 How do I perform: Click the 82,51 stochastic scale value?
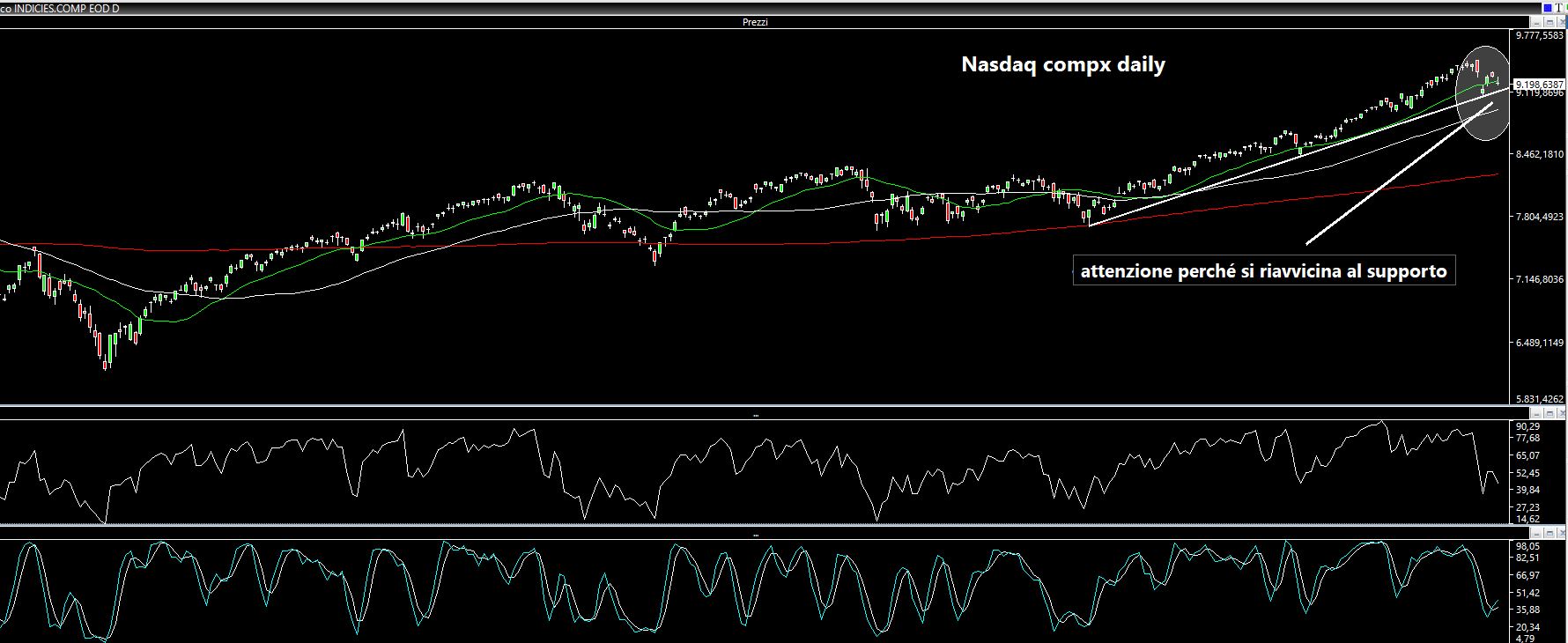[1527, 558]
